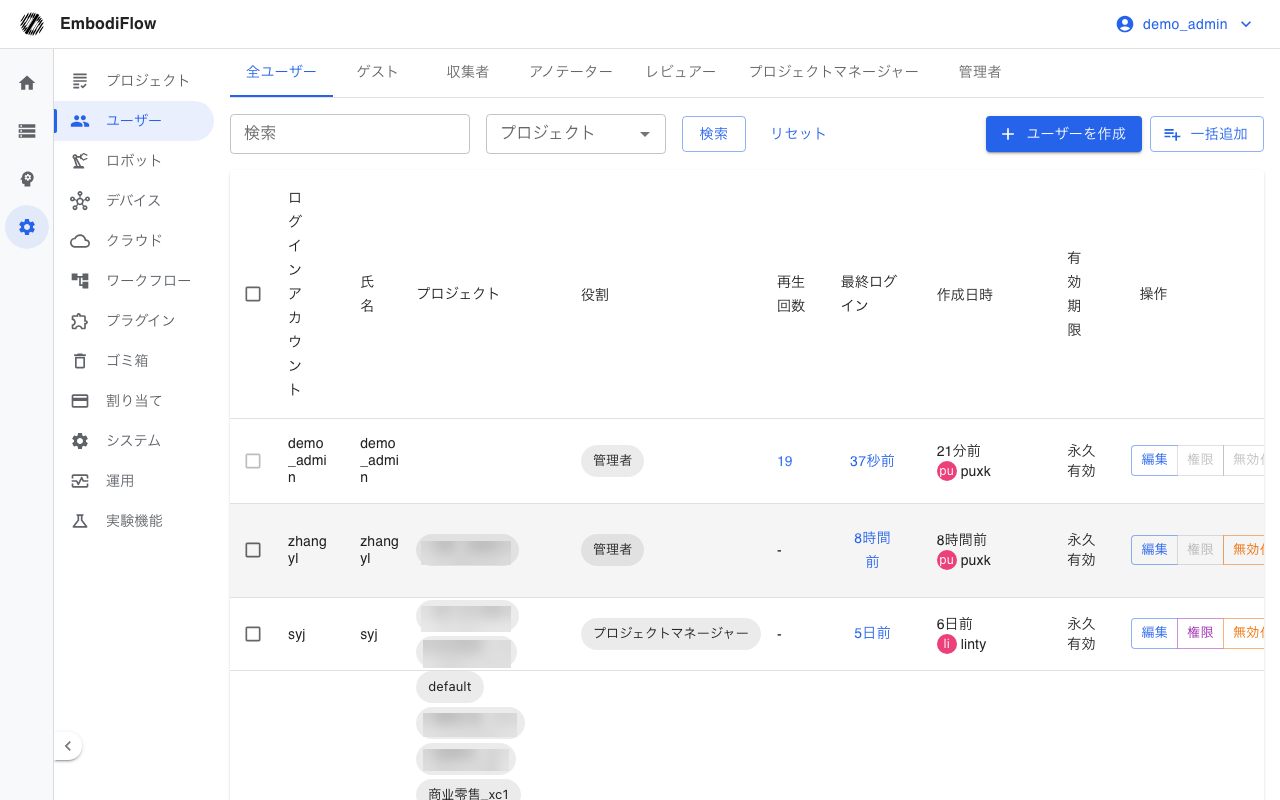Click linty avatar in syj row
Image resolution: width=1280 pixels, height=800 pixels.
[947, 644]
